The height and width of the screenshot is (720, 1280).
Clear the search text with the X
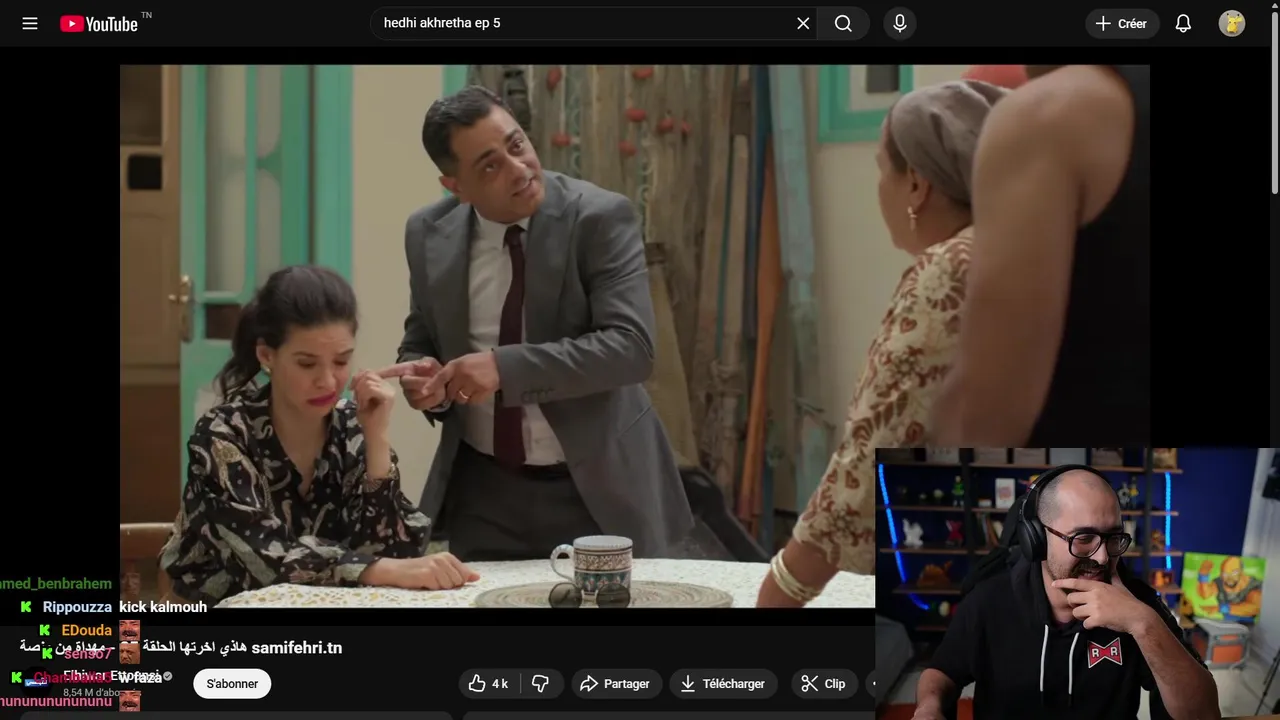[803, 23]
